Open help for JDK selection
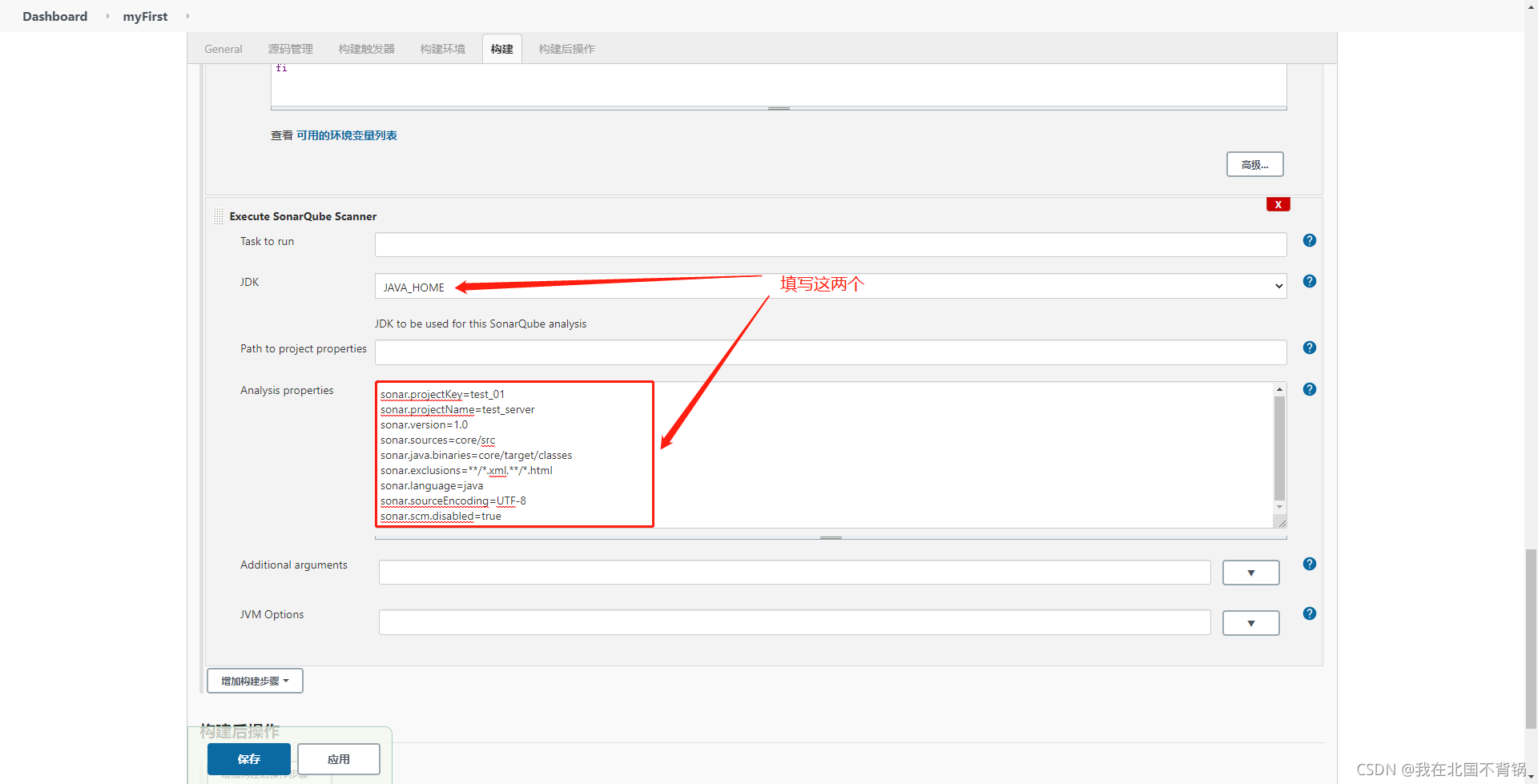Viewport: 1538px width, 784px height. 1310,281
